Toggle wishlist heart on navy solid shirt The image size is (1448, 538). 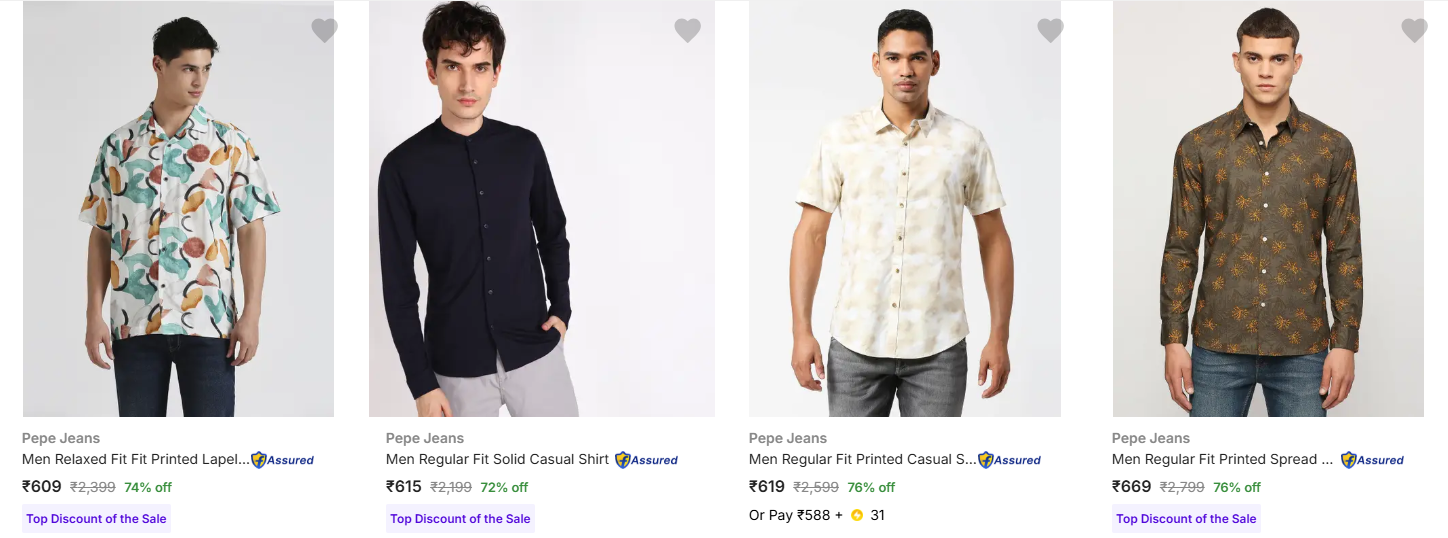point(687,31)
